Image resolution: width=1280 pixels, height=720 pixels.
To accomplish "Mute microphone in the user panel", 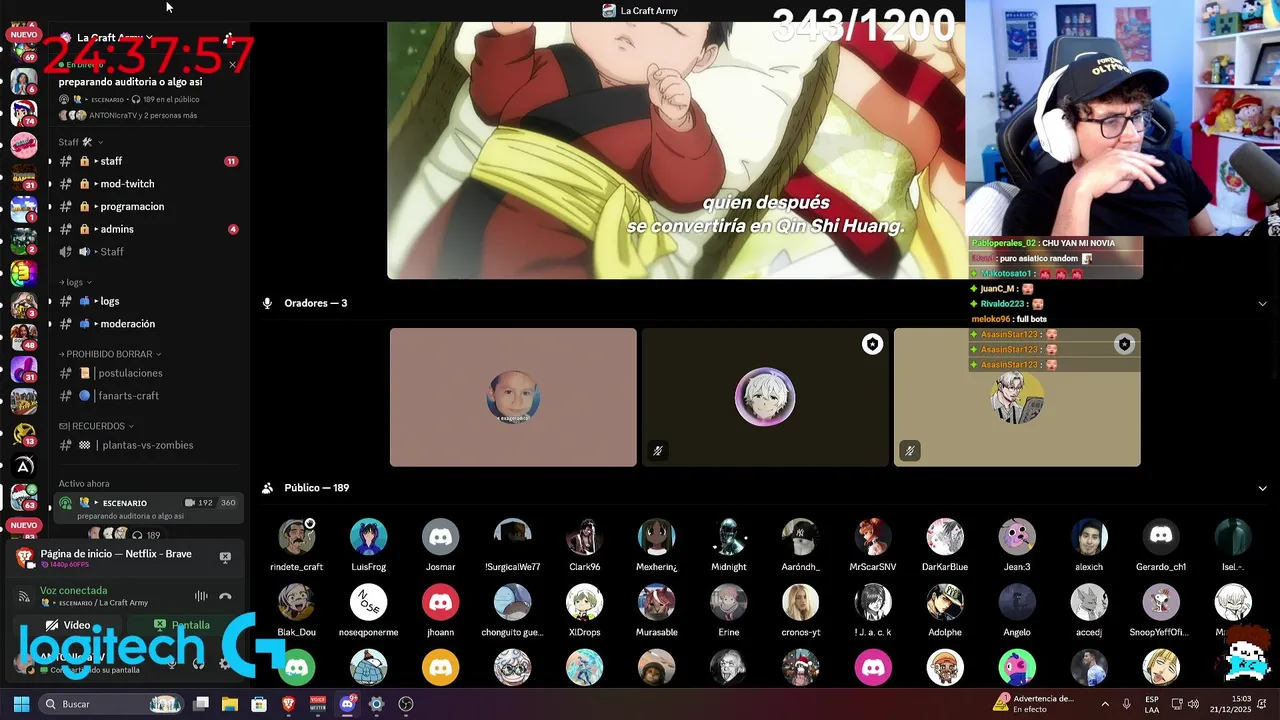I will (x=171, y=663).
